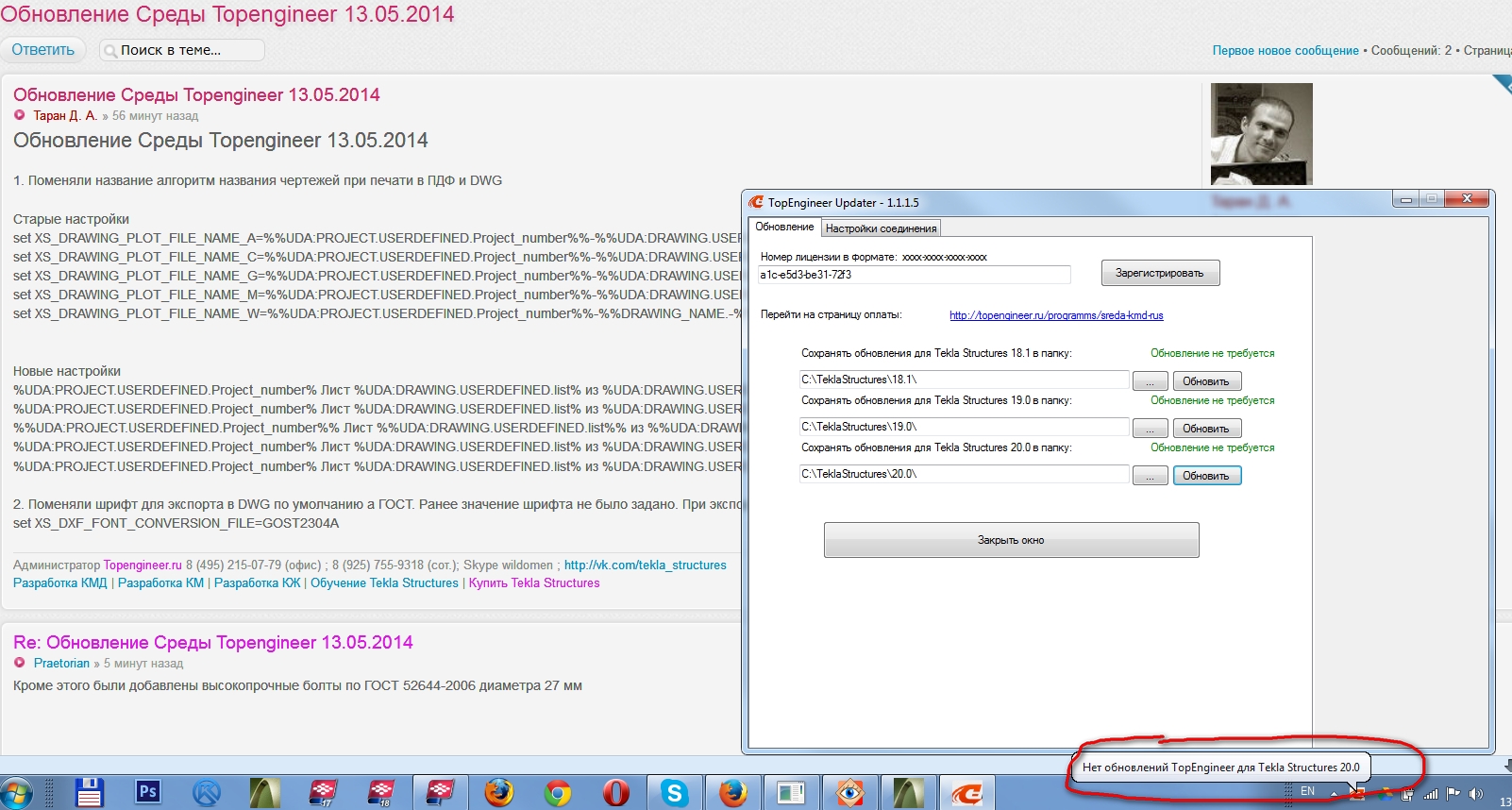This screenshot has width=1512, height=810.
Task: Open the topengineer.ru payment page link
Action: (1056, 315)
